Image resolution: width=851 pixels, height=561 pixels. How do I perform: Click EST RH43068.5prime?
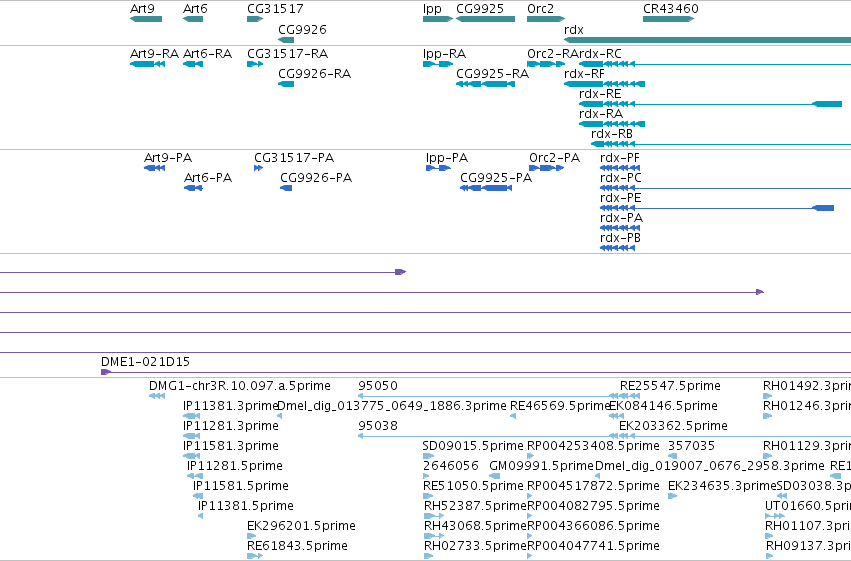pyautogui.click(x=434, y=536)
